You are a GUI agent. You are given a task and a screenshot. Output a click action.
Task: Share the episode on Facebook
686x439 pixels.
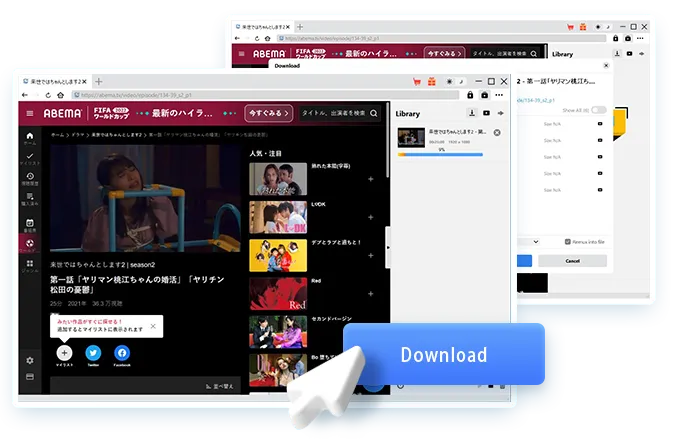click(x=122, y=353)
